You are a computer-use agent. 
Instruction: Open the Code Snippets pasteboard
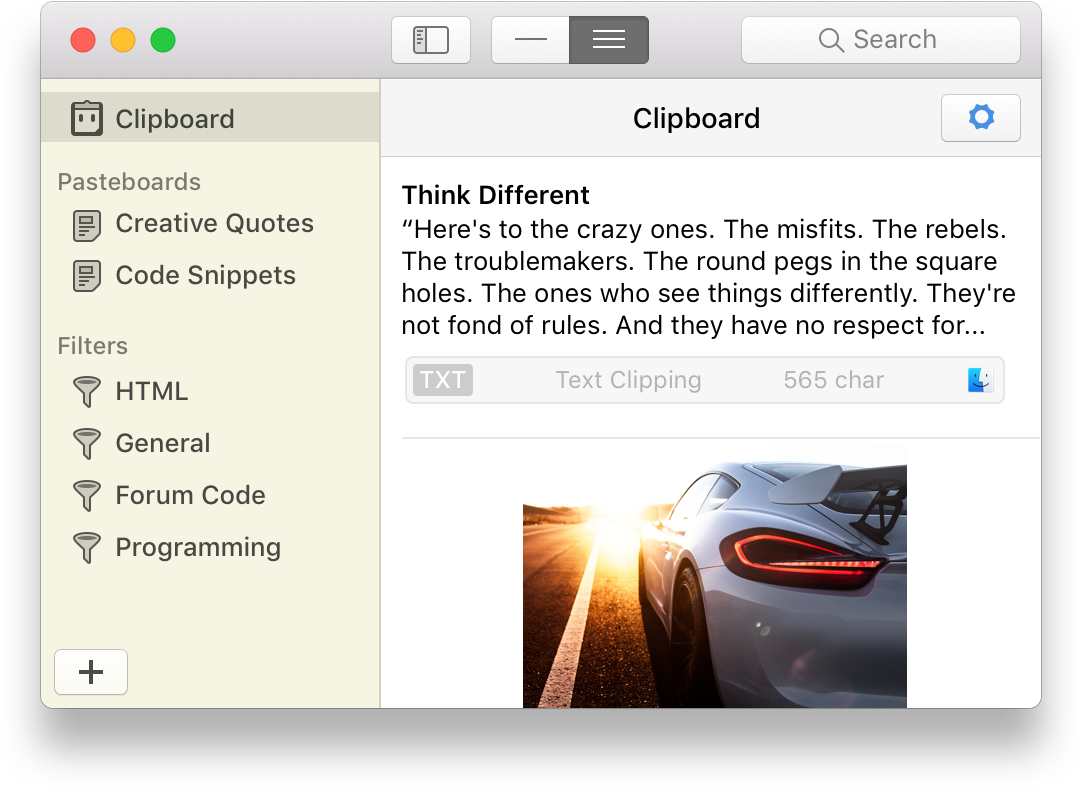pos(205,275)
